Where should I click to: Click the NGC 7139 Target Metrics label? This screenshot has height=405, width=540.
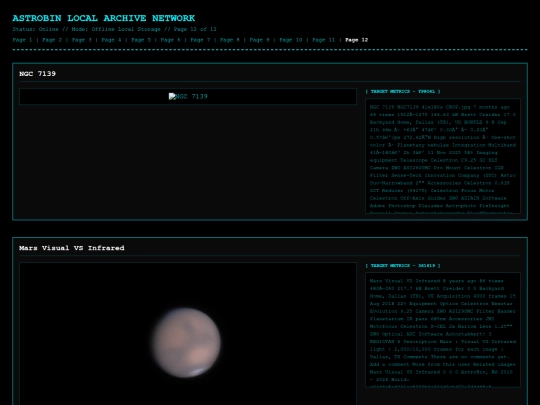click(403, 92)
